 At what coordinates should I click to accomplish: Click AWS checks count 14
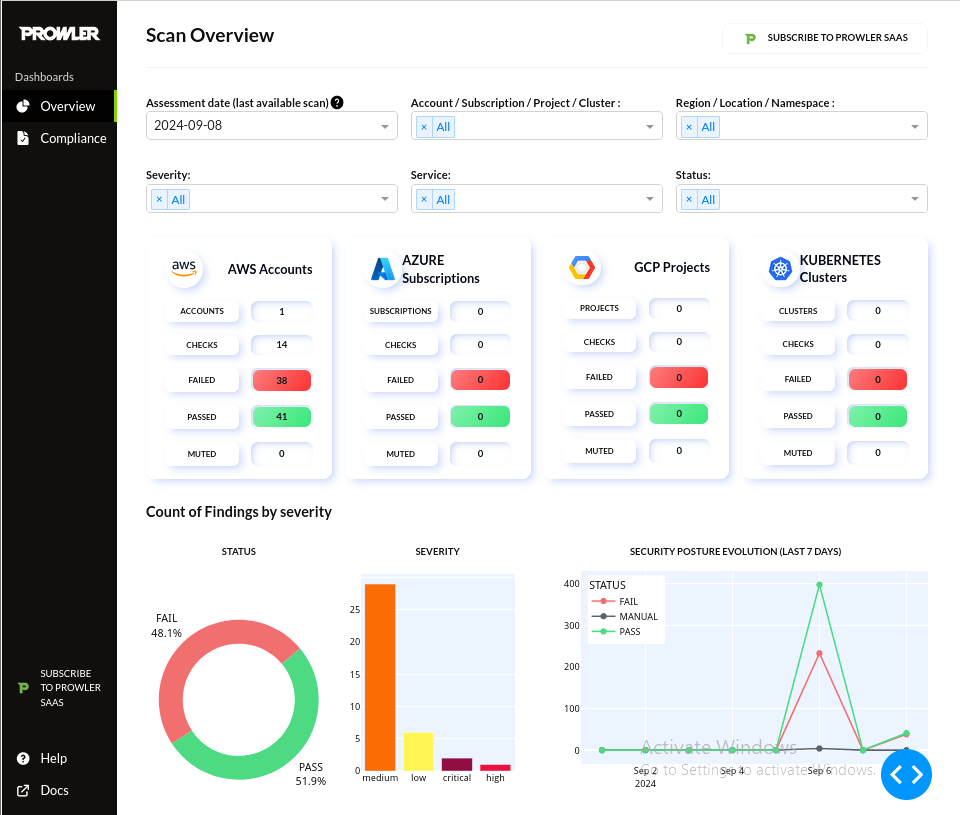click(x=282, y=345)
